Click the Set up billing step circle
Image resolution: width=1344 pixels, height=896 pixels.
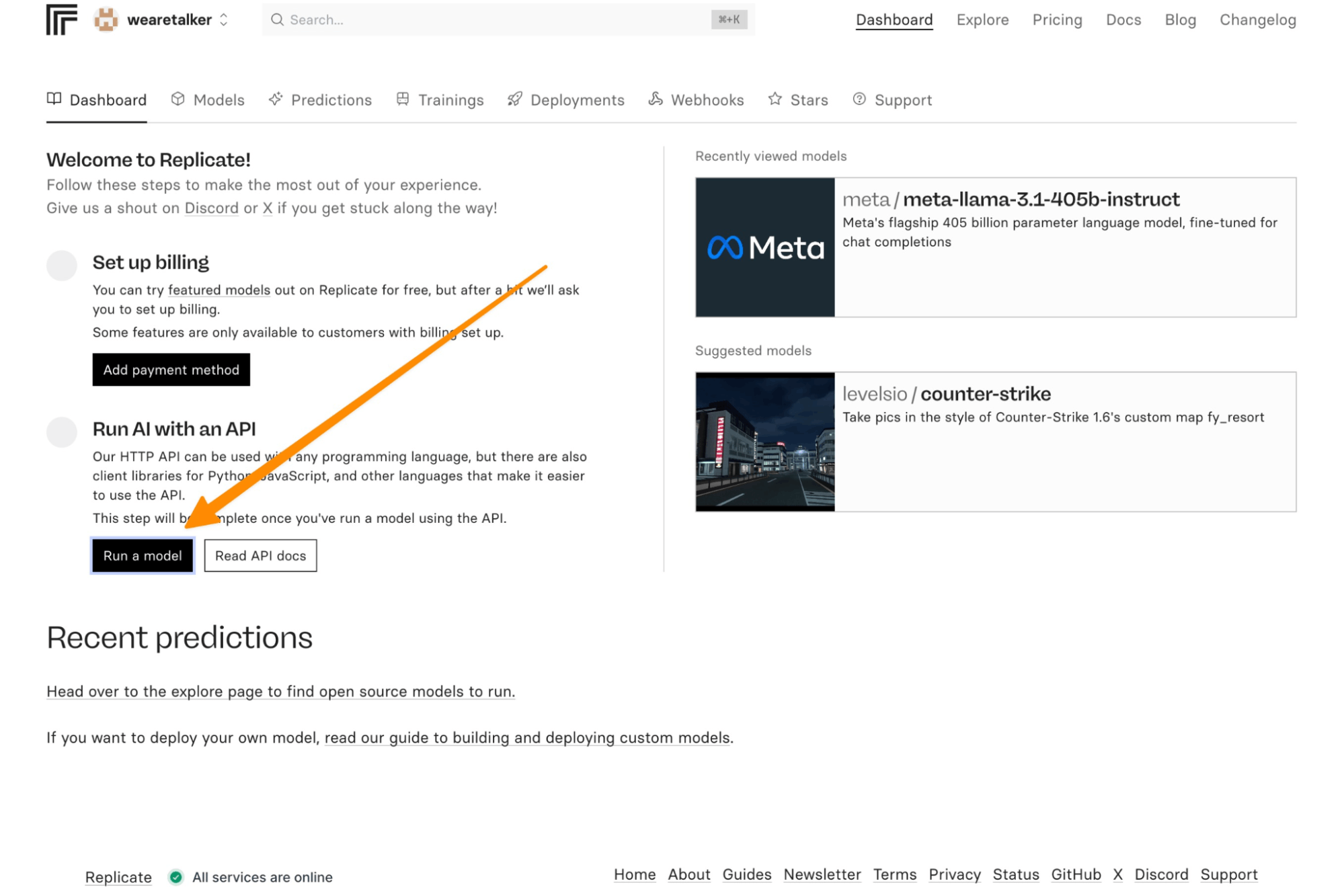[62, 265]
